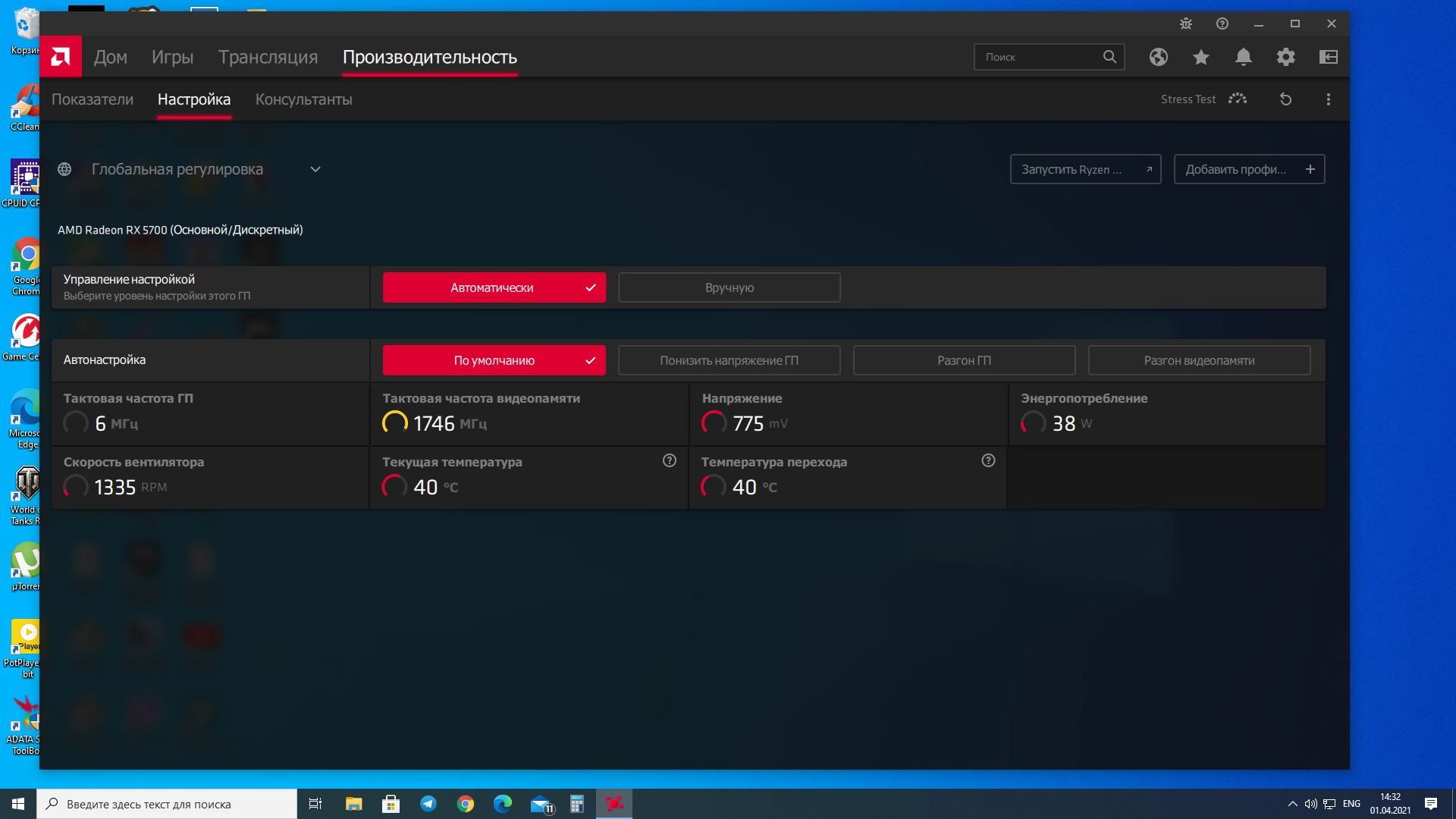The height and width of the screenshot is (819, 1456).
Task: Open notifications bell icon
Action: (x=1243, y=57)
